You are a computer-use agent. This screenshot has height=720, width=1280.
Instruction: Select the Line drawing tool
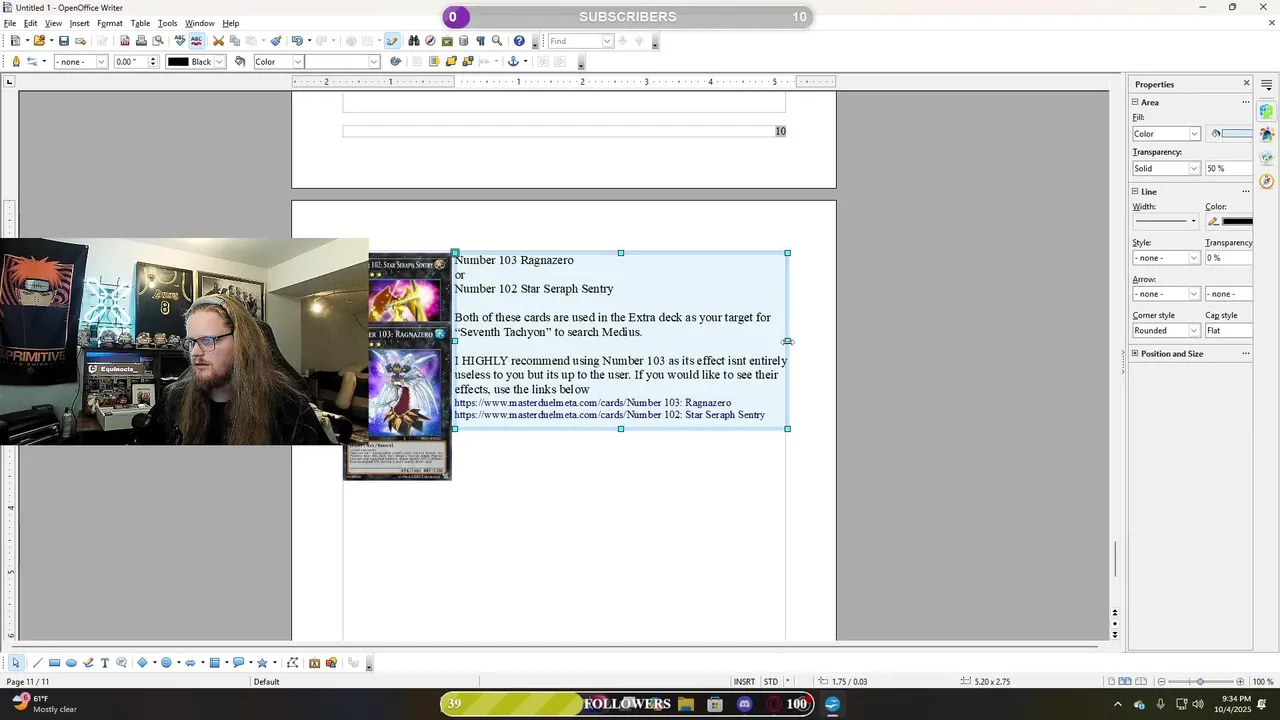click(37, 663)
